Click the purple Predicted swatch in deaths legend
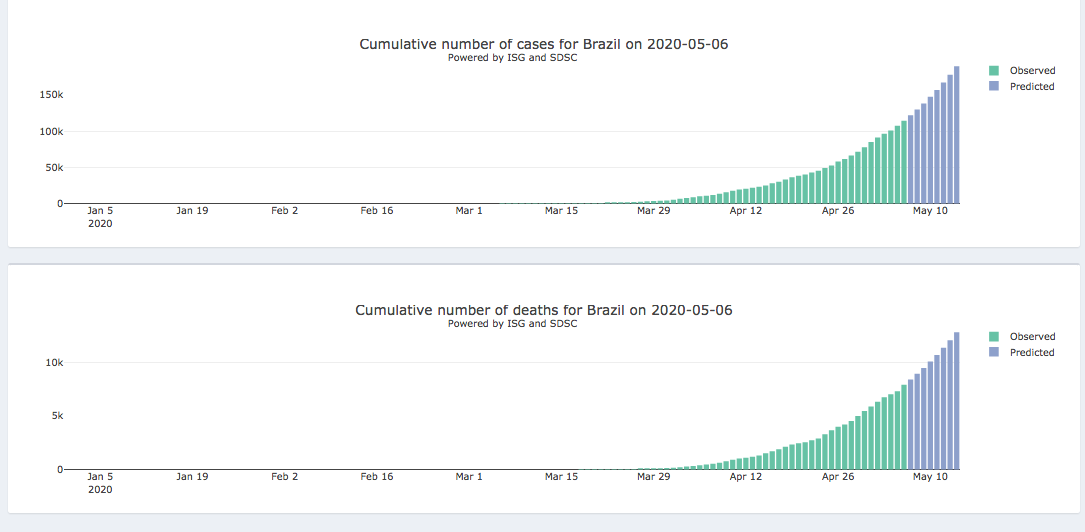 coord(994,353)
